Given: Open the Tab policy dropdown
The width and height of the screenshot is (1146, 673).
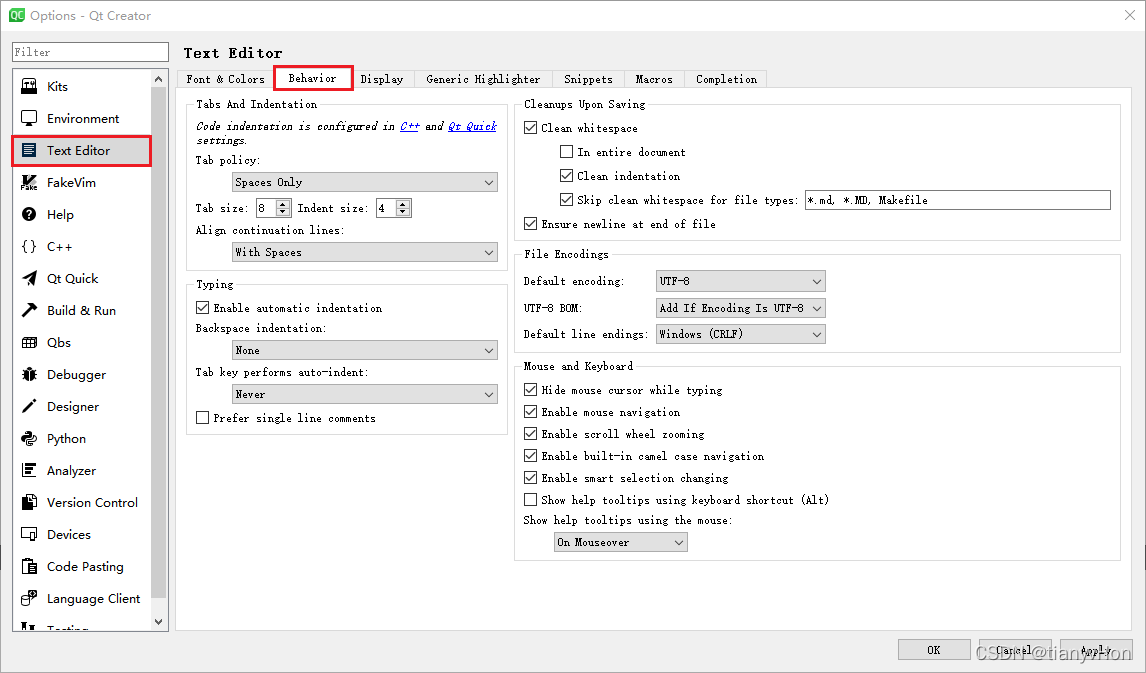Looking at the screenshot, I should click(365, 182).
